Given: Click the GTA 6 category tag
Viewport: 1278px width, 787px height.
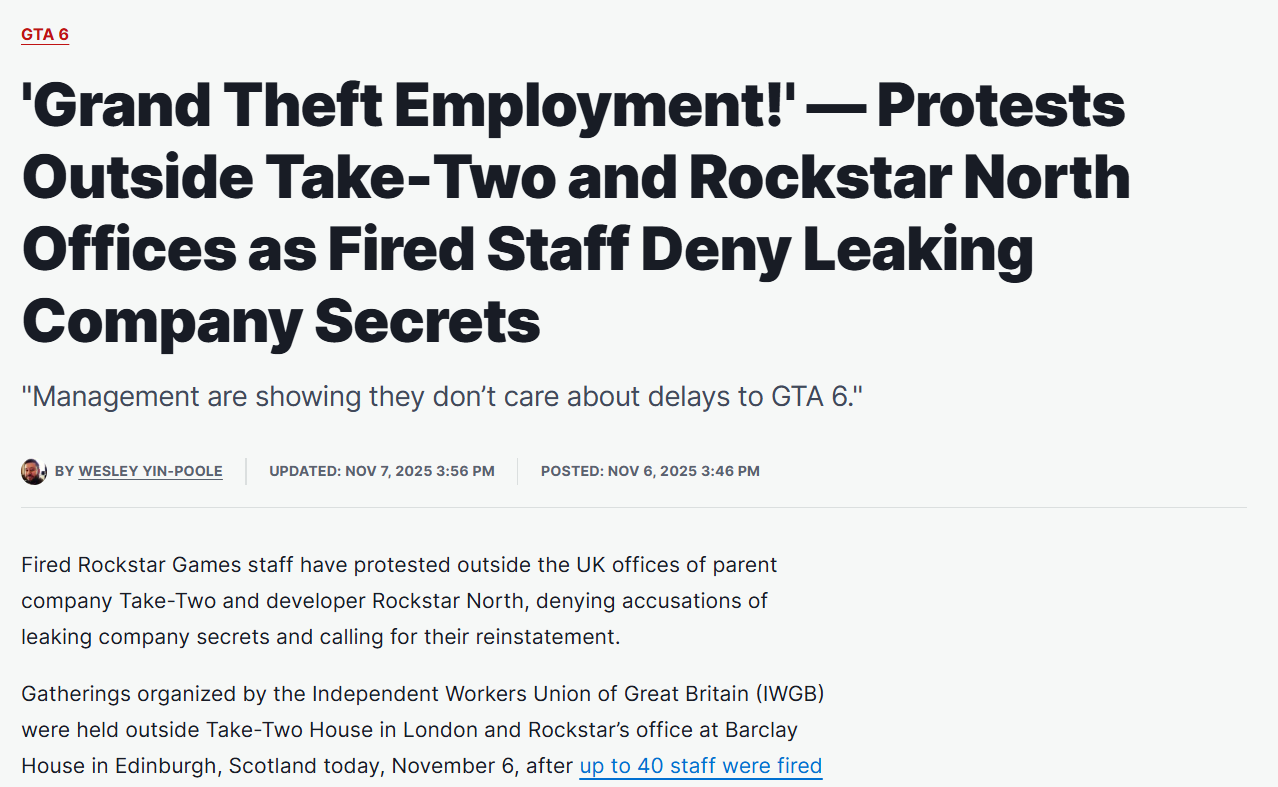Looking at the screenshot, I should (x=45, y=35).
